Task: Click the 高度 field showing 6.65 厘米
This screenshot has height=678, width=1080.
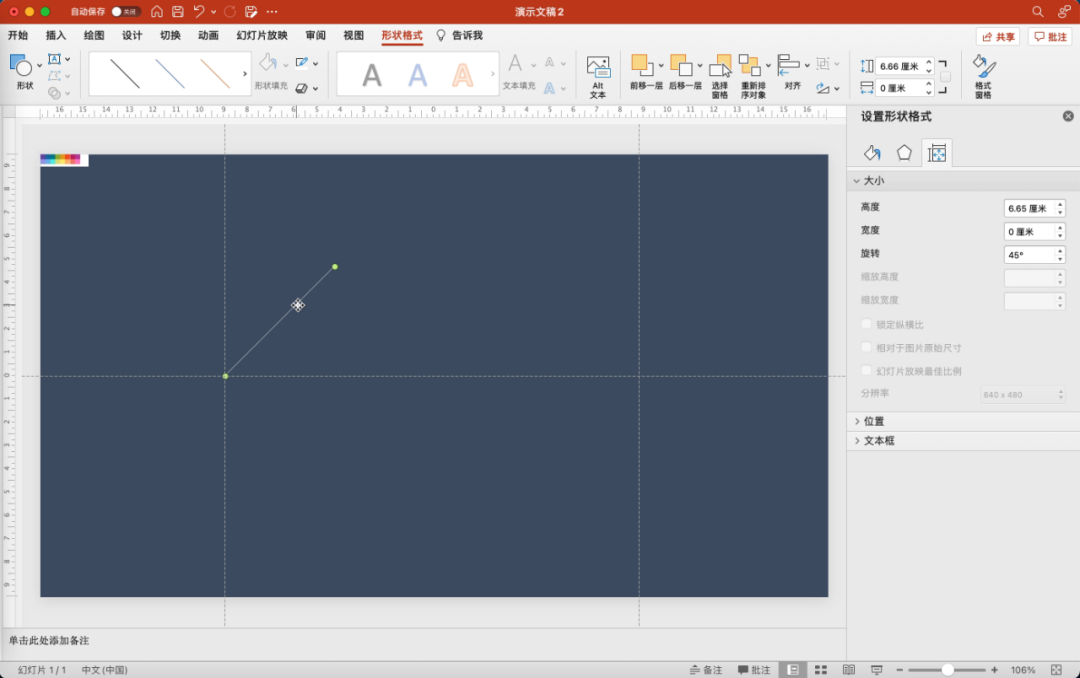Action: pyautogui.click(x=1028, y=208)
